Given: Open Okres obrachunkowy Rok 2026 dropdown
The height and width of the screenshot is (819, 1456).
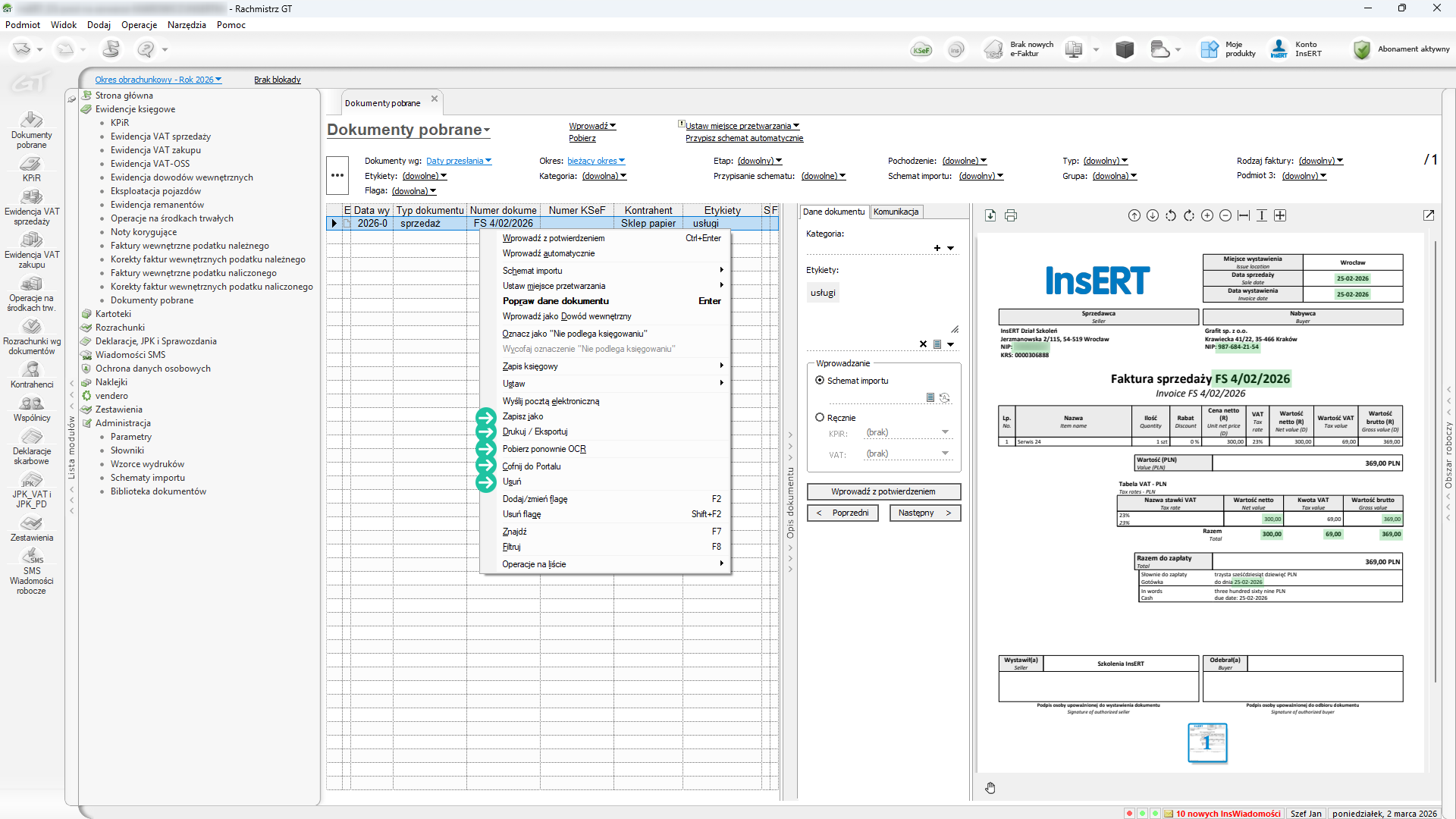Looking at the screenshot, I should (158, 80).
